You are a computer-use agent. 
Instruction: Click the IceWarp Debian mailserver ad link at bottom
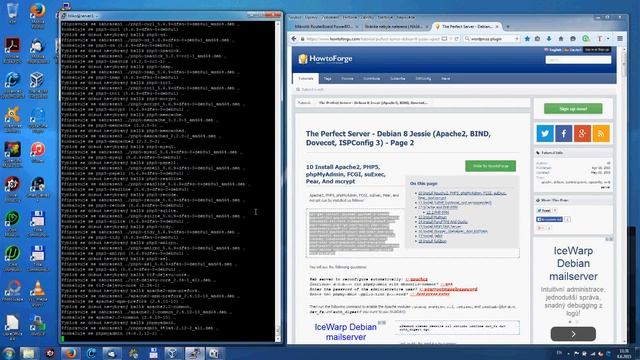pyautogui.click(x=345, y=332)
